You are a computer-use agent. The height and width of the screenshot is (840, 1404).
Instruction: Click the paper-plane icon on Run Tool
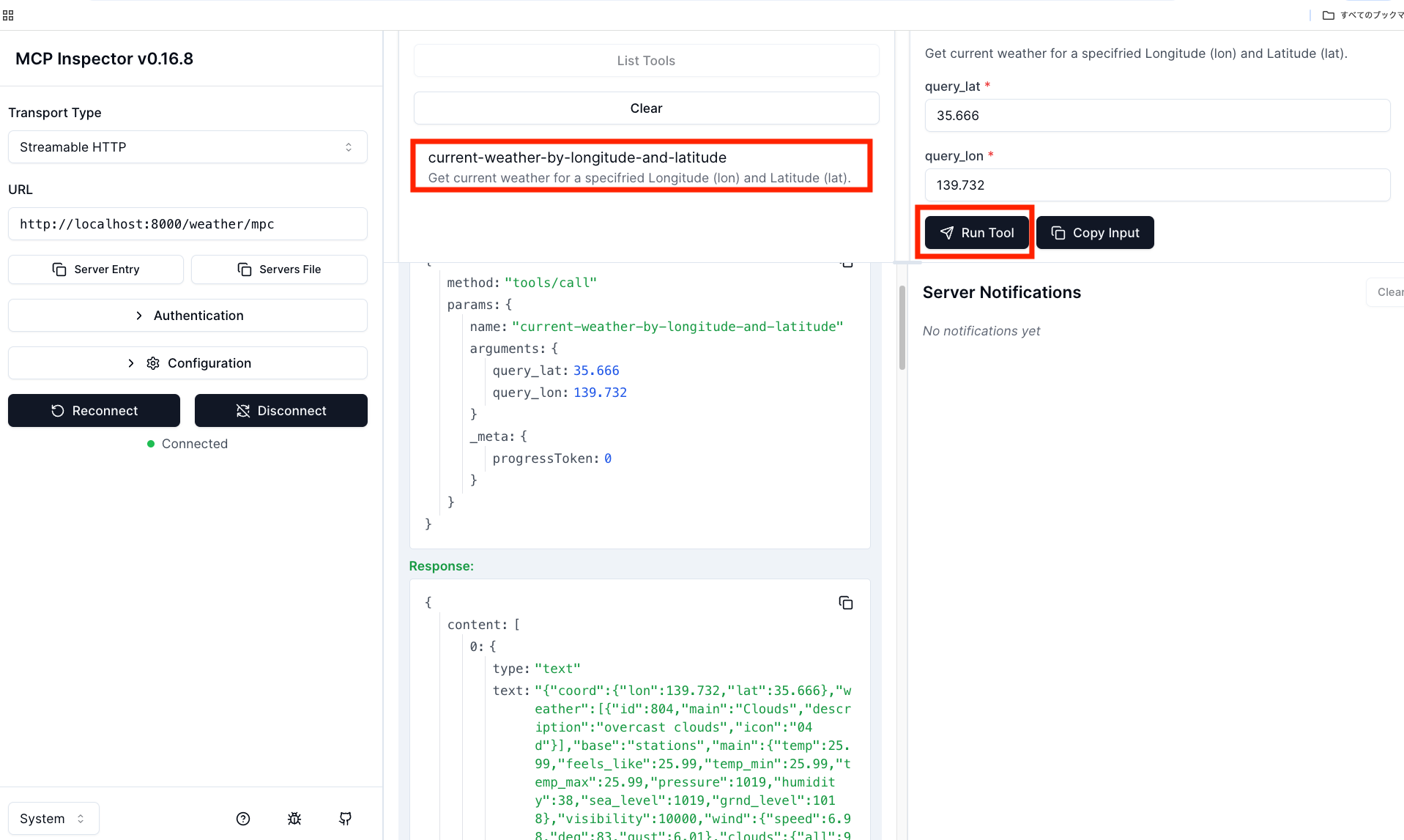click(x=948, y=232)
